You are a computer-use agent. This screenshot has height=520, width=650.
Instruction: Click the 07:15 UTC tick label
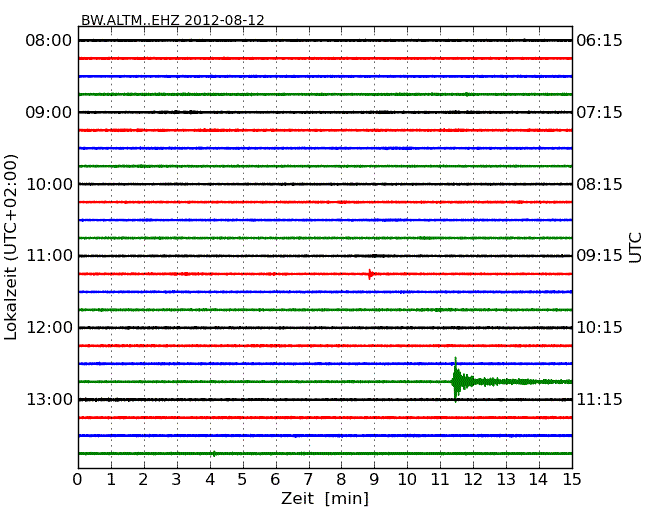pos(599,112)
